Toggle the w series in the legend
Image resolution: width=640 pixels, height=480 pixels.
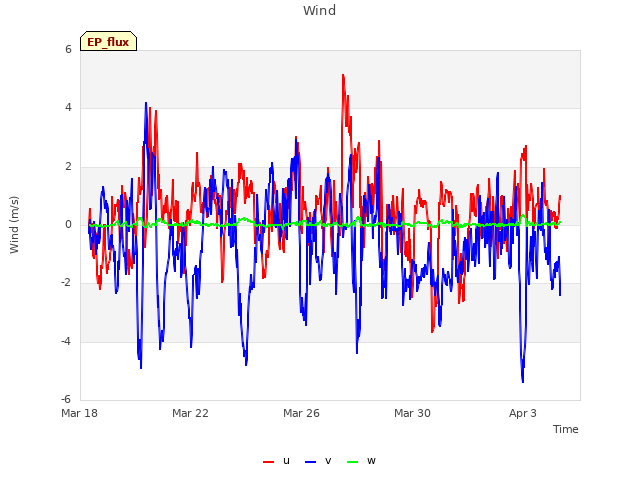click(361, 461)
